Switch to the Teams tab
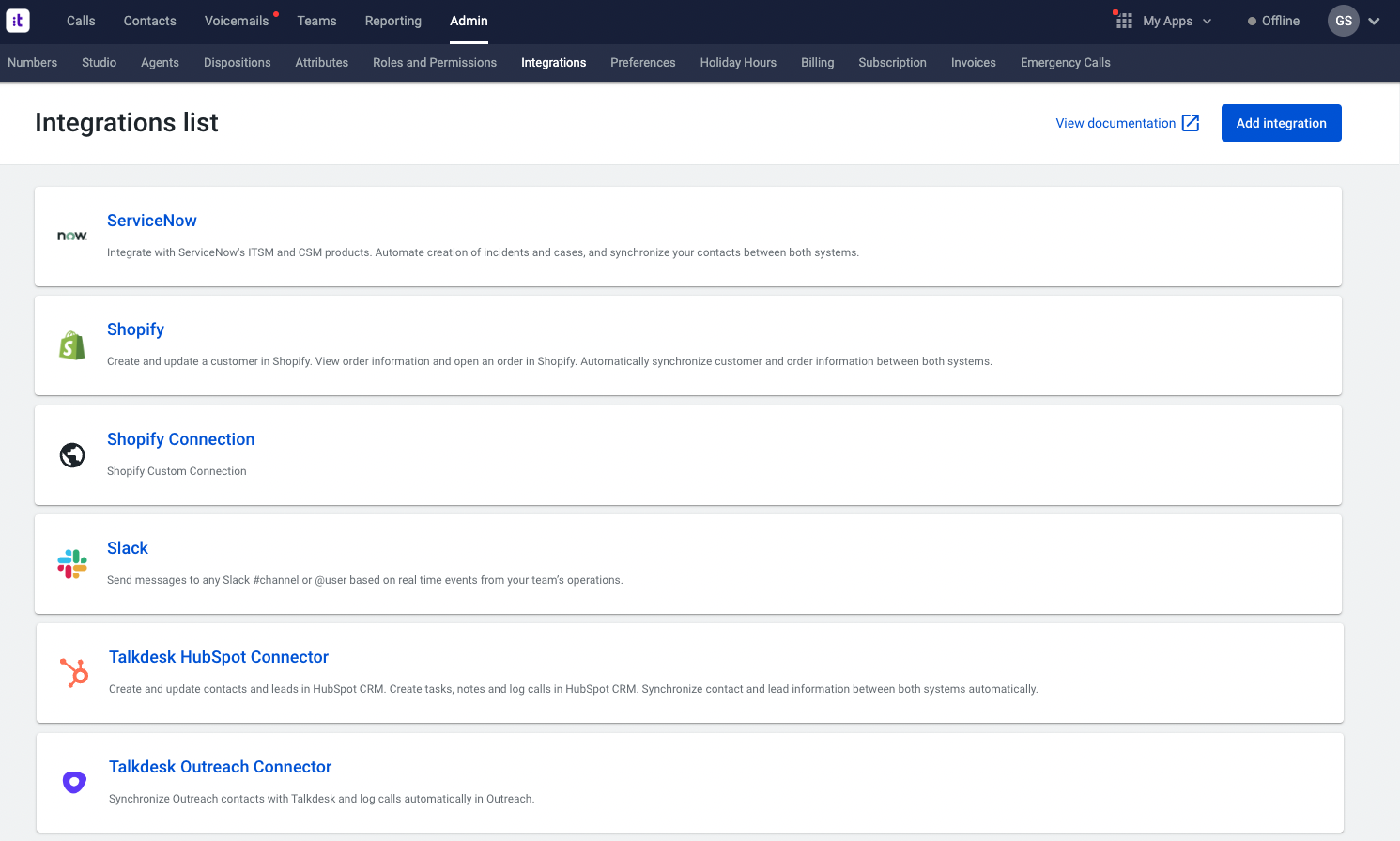The height and width of the screenshot is (841, 1400). (x=316, y=21)
